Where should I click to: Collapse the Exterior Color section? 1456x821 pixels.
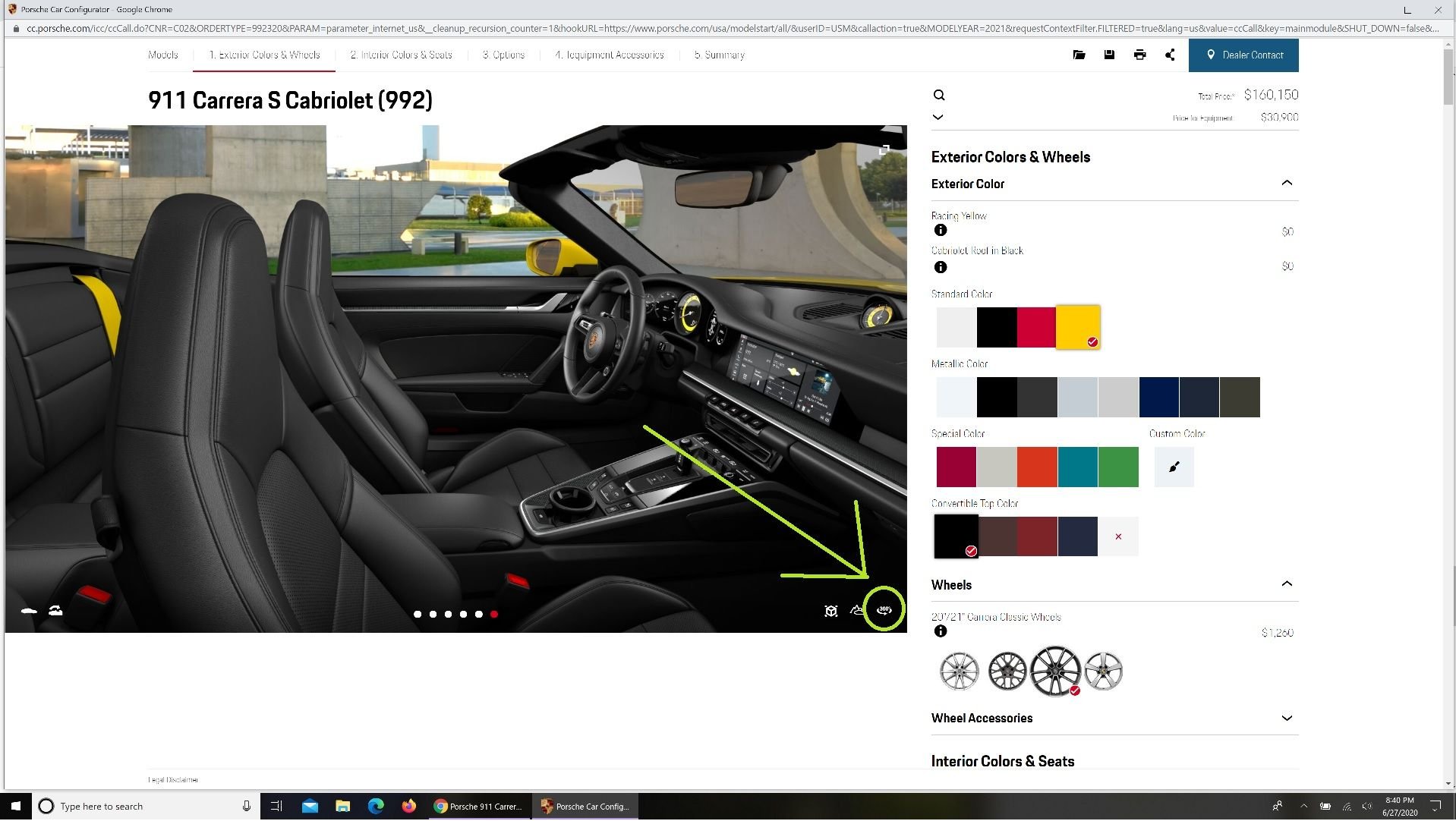(x=1287, y=184)
